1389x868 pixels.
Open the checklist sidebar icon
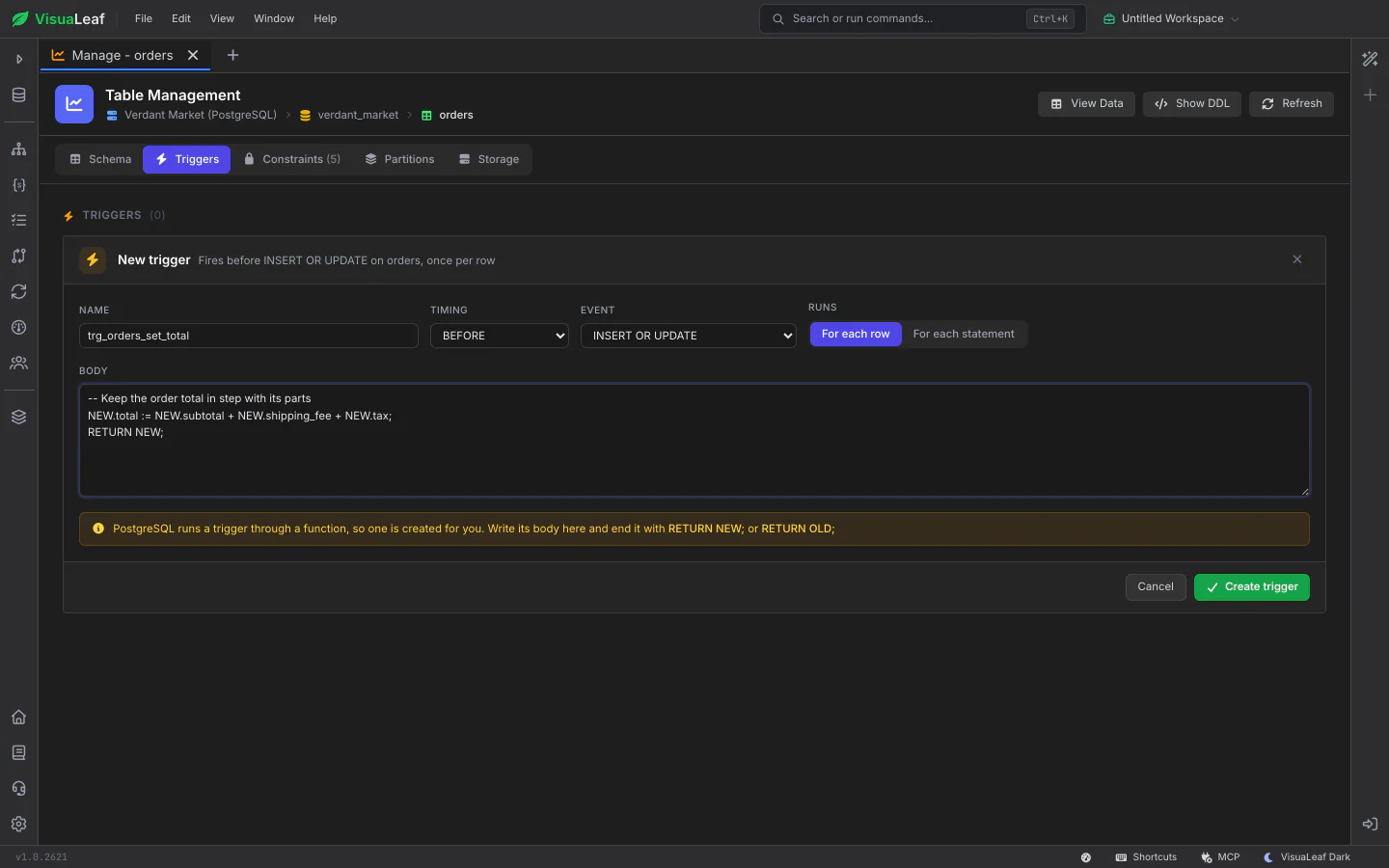coord(18,221)
